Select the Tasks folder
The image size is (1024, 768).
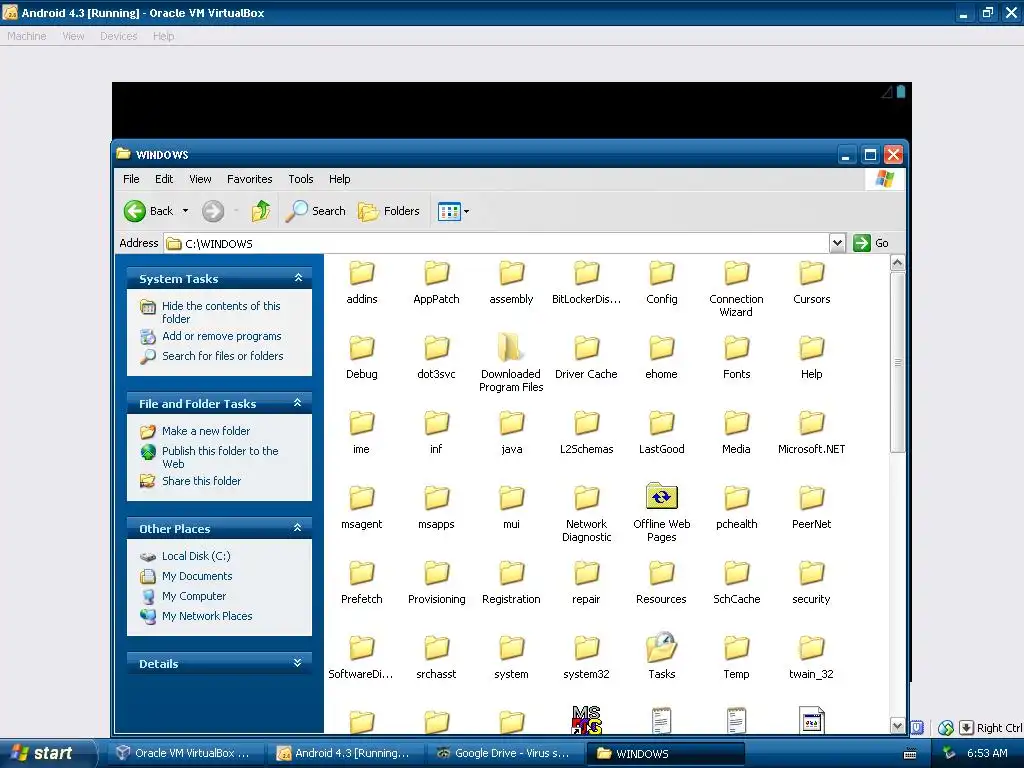coord(662,657)
